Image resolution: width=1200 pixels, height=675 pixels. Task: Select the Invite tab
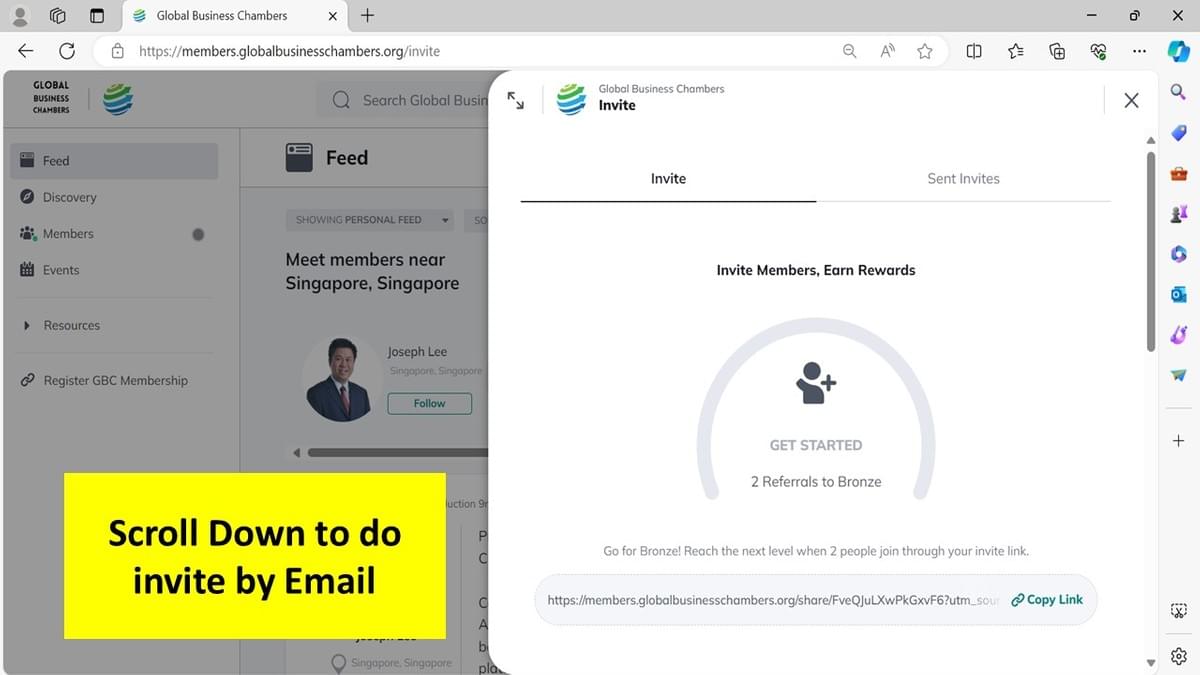[668, 178]
